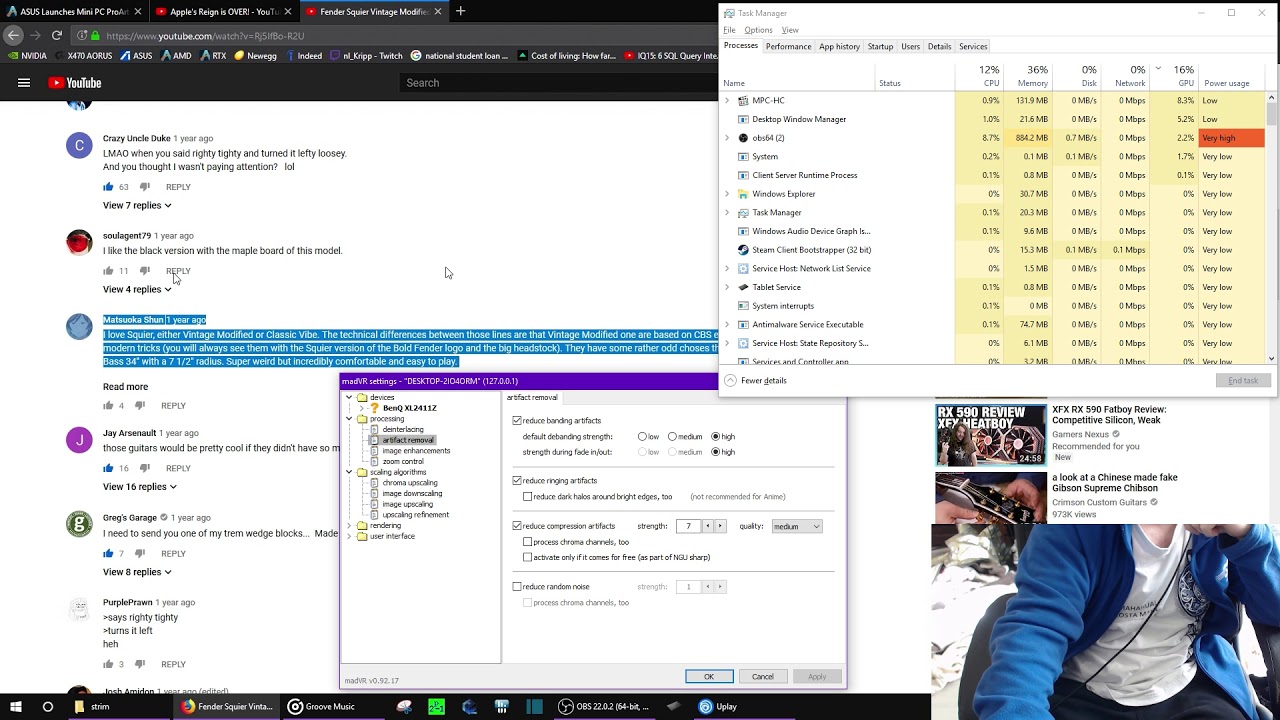Reload the browser page
1280x720 pixels.
tap(56, 35)
